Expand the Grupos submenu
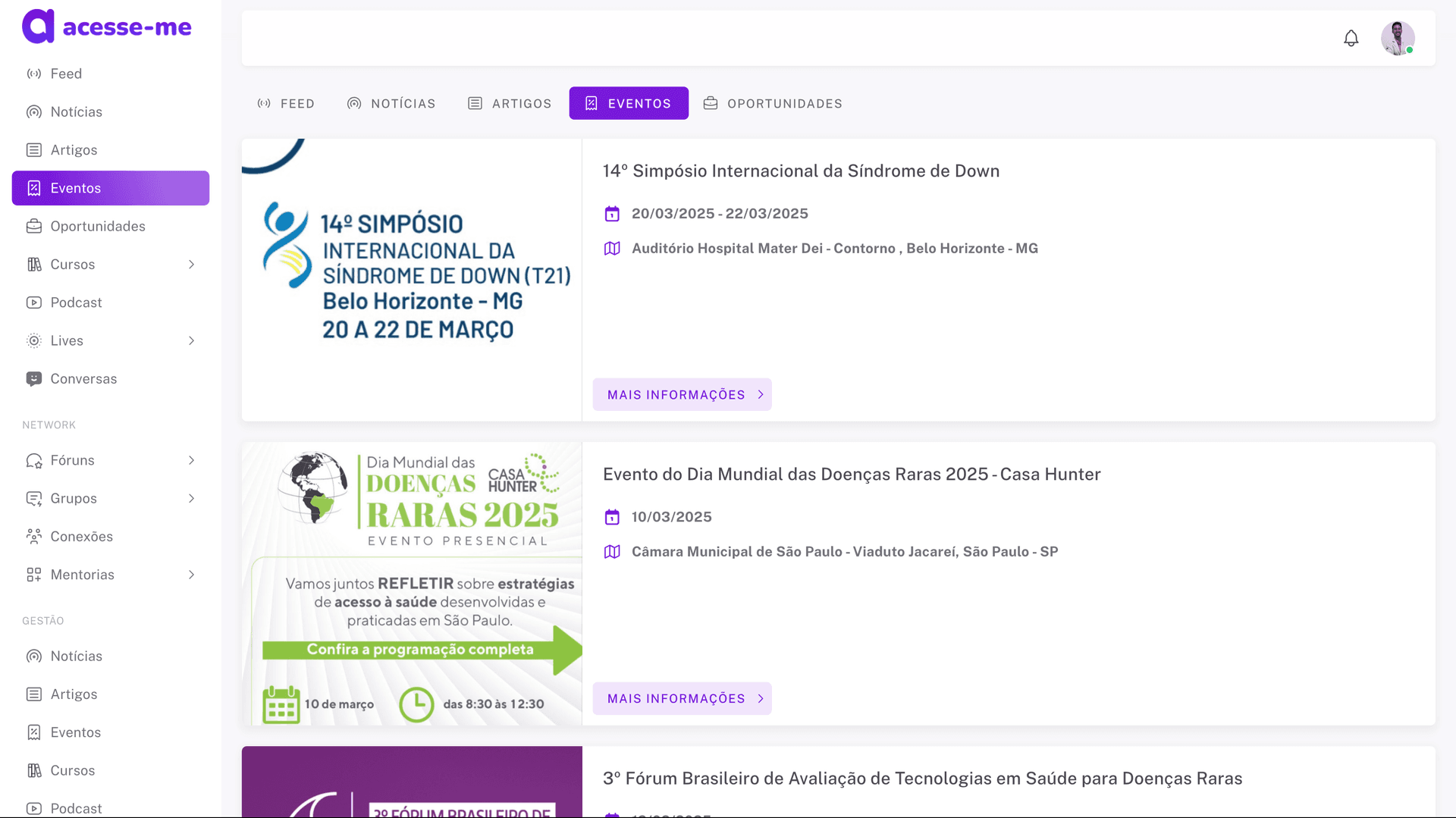Screen dimensions: 1456x818 pyautogui.click(x=191, y=499)
